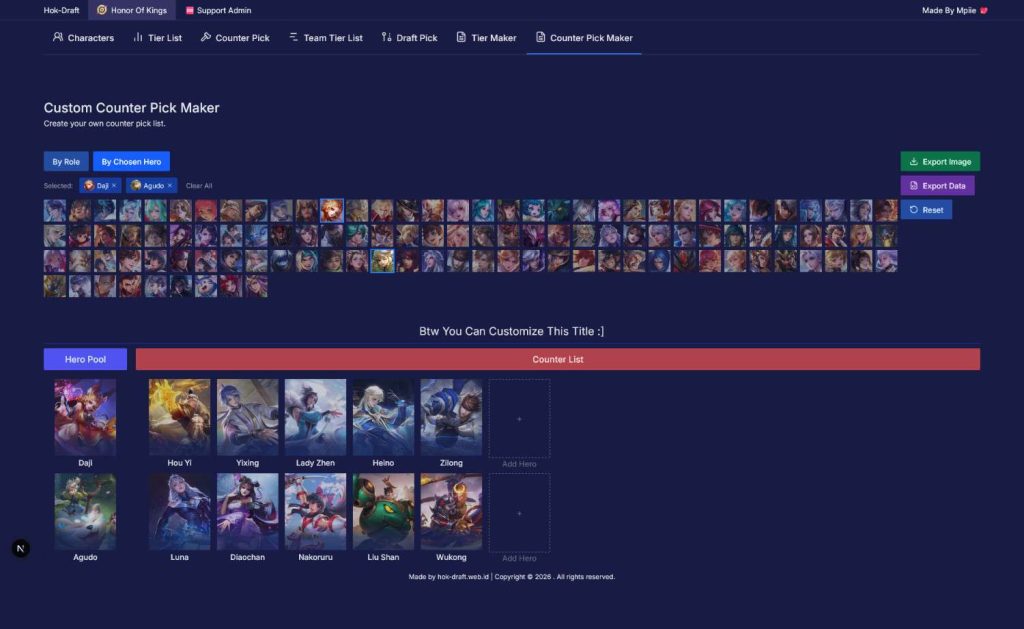Open the Draft Pick tab

pyautogui.click(x=409, y=38)
